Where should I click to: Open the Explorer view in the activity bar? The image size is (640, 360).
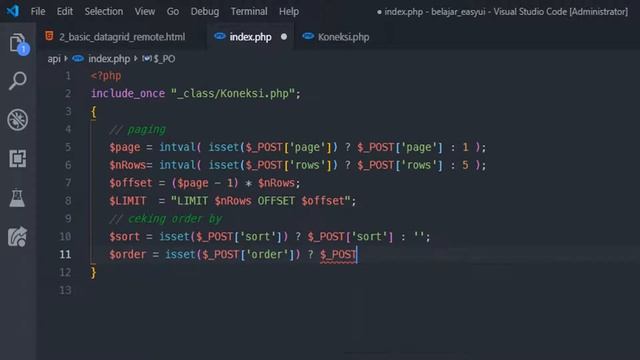18,43
